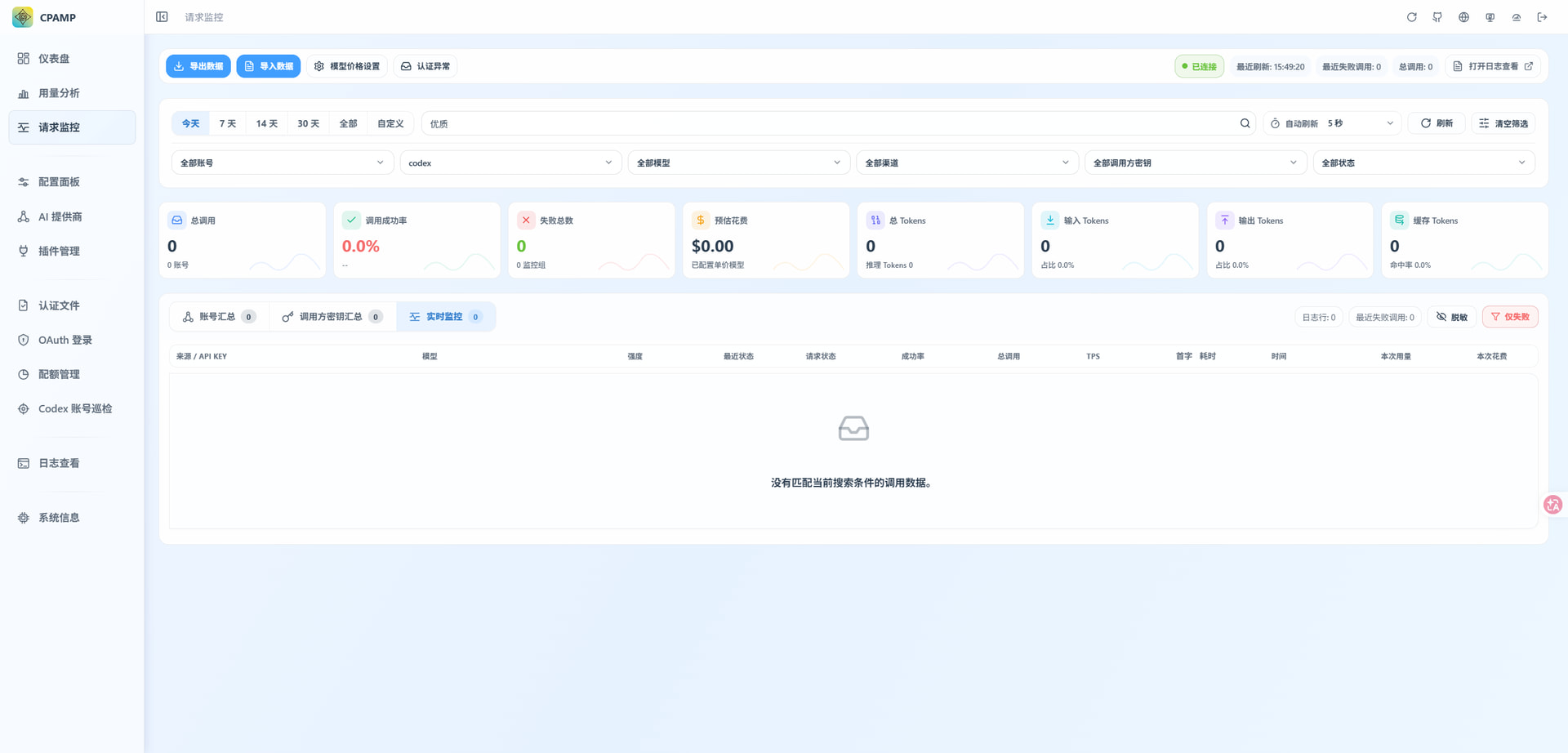Click the 输出 Tokens upload icon
1568x753 pixels.
1225,220
